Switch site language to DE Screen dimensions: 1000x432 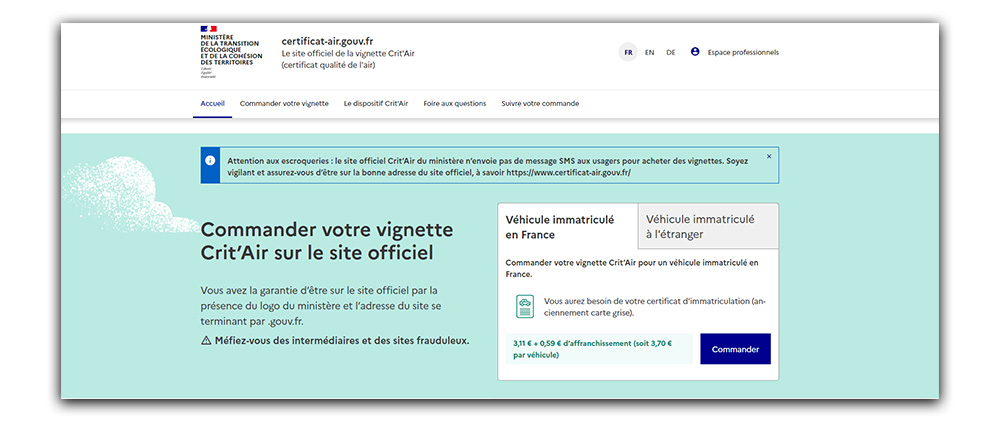[671, 52]
